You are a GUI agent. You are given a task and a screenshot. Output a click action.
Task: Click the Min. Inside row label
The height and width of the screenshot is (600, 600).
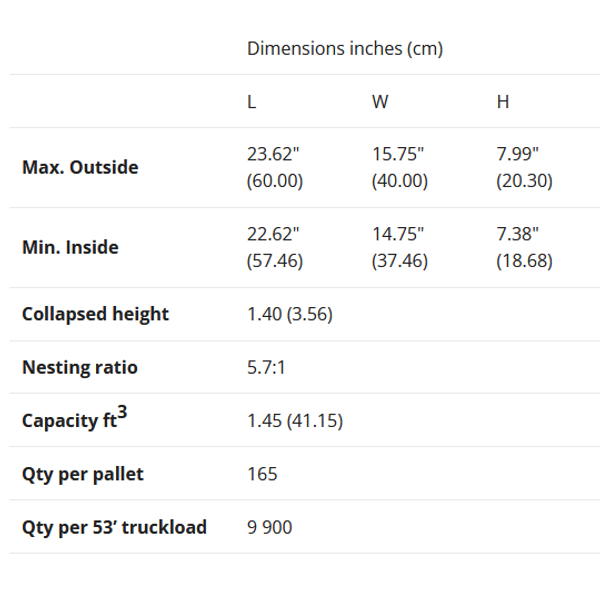70,247
